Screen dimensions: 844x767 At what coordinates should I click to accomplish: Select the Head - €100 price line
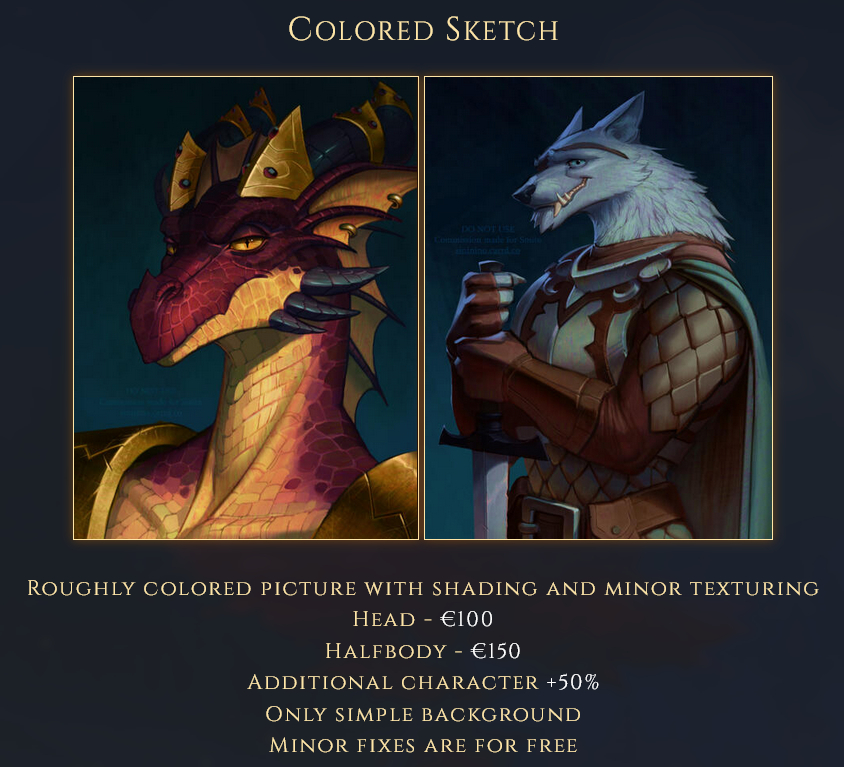point(423,619)
